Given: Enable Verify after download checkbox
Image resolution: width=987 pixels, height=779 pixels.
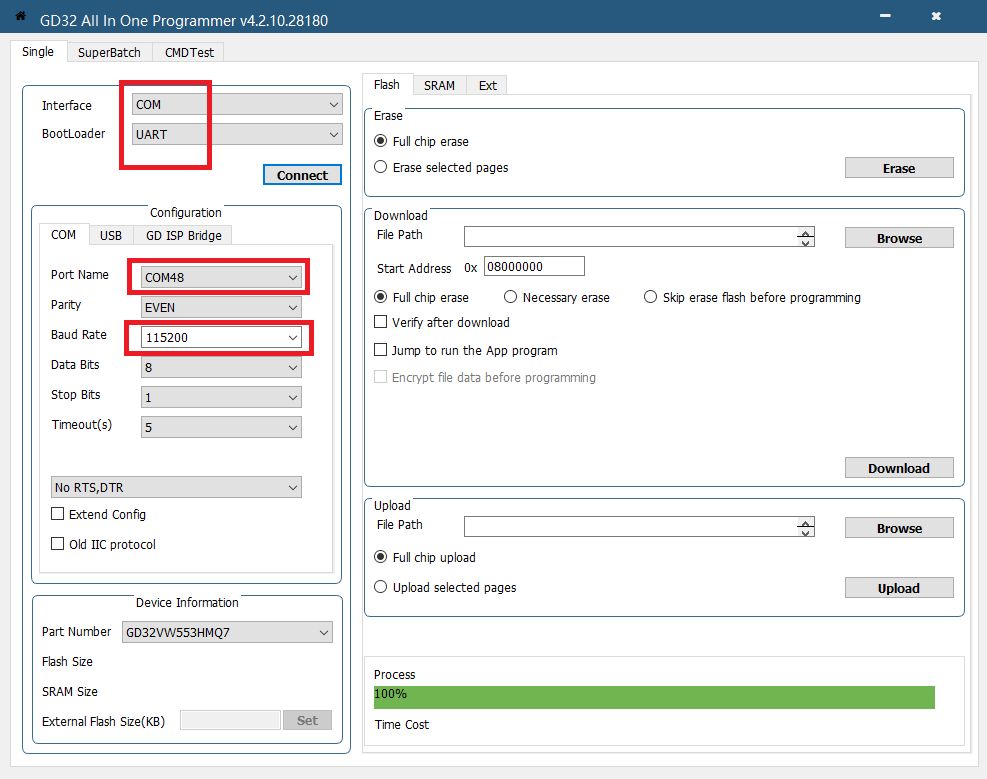Looking at the screenshot, I should coord(380,322).
